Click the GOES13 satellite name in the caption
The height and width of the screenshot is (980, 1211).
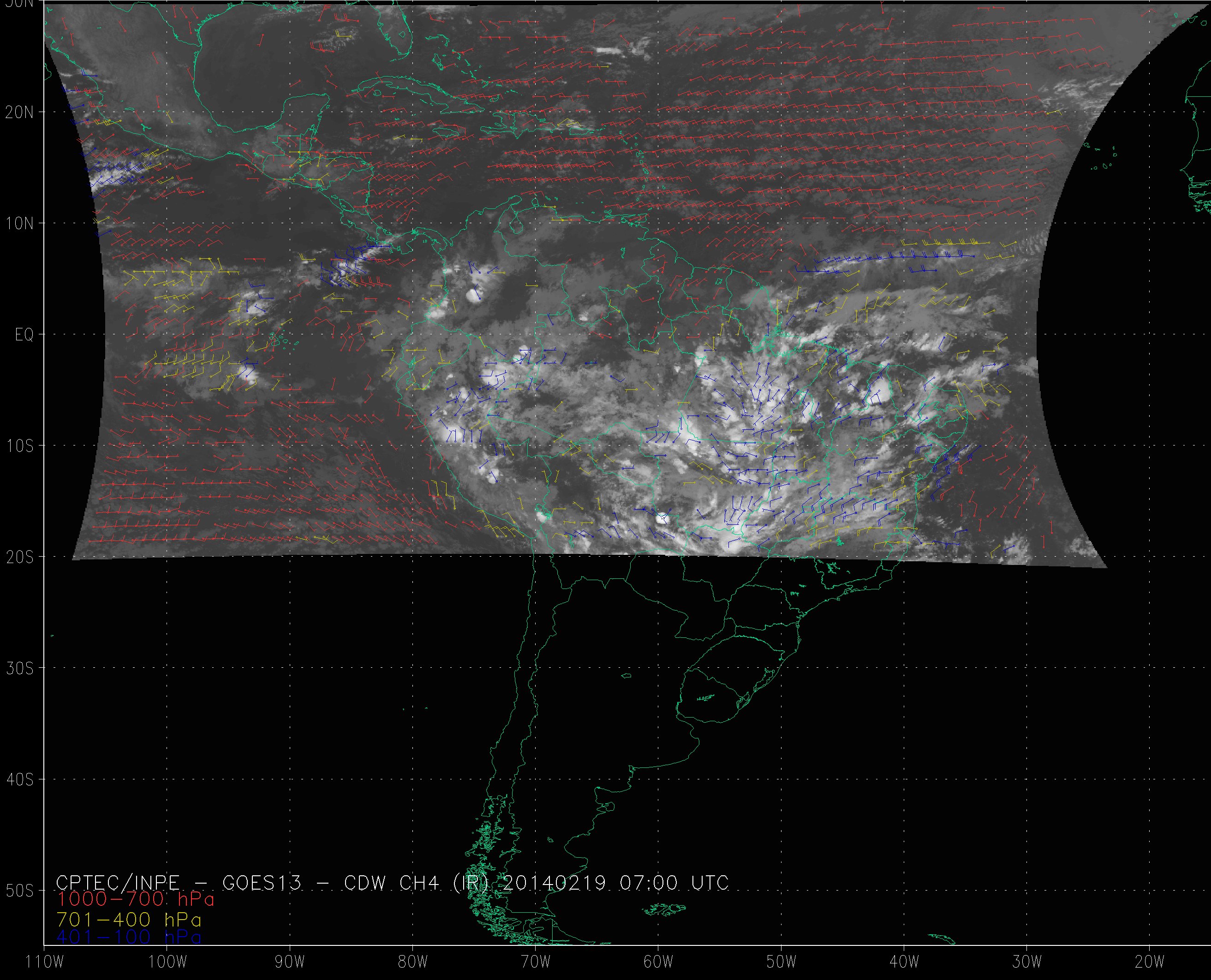[x=262, y=883]
